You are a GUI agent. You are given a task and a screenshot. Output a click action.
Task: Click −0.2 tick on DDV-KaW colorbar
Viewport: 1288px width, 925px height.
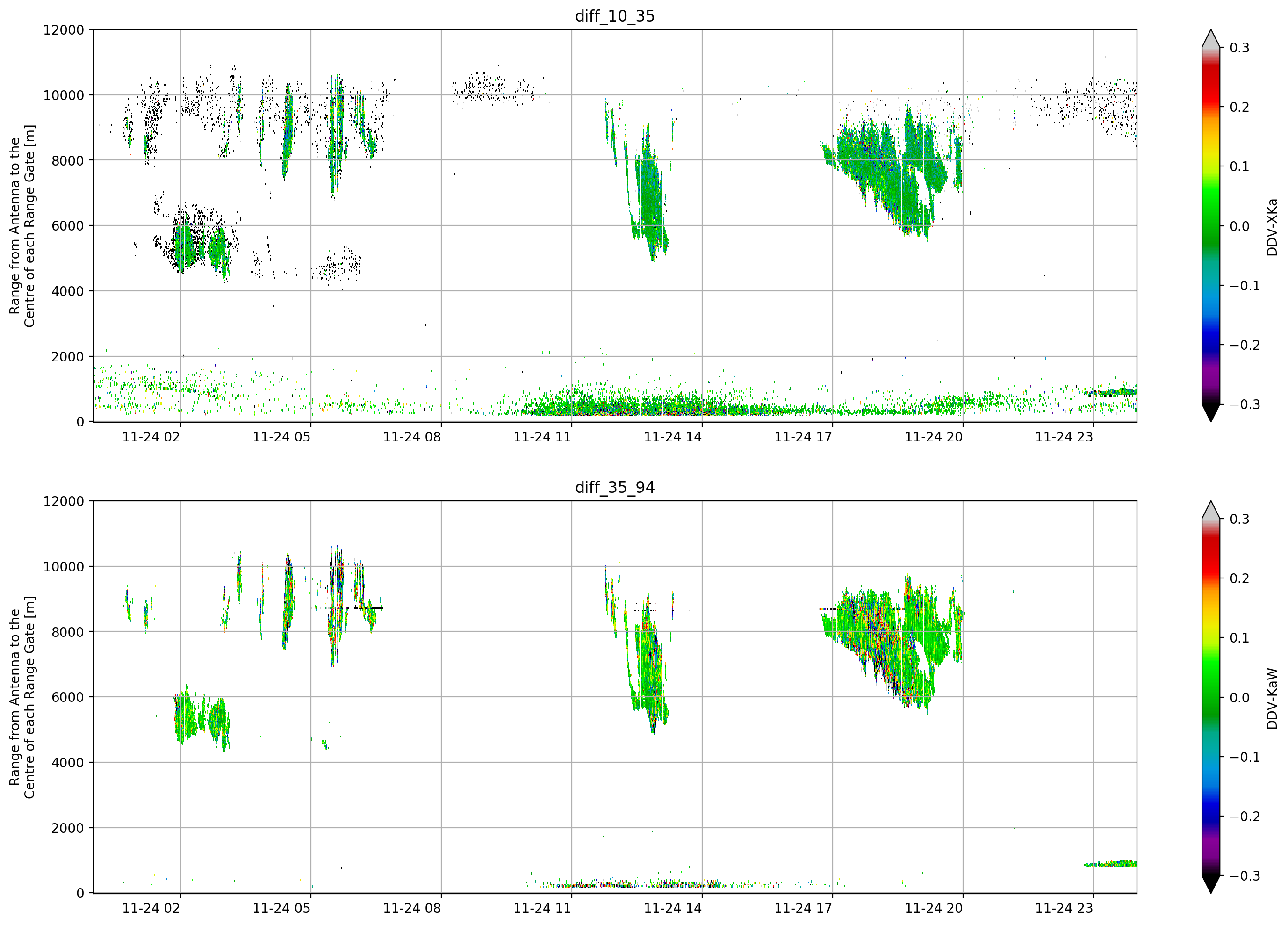[1245, 817]
